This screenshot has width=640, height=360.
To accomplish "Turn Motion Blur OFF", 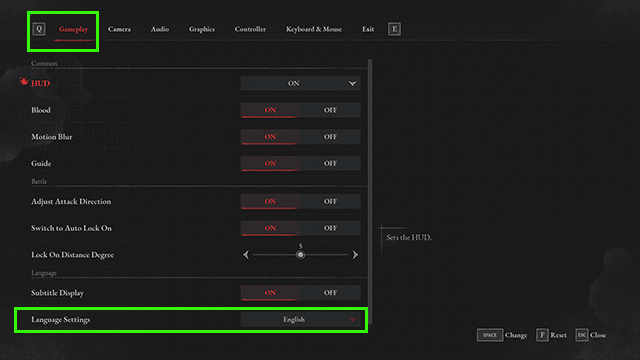I will (330, 137).
